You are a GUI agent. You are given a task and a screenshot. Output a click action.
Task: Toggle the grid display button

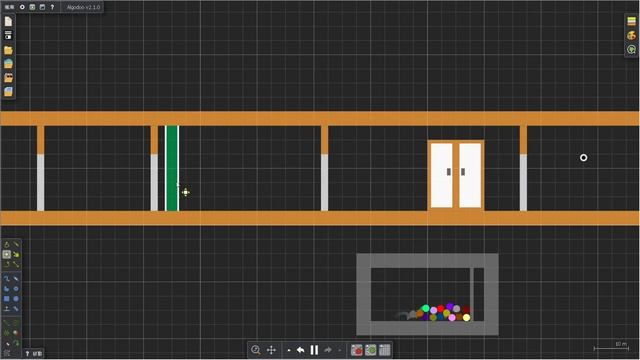tap(384, 350)
